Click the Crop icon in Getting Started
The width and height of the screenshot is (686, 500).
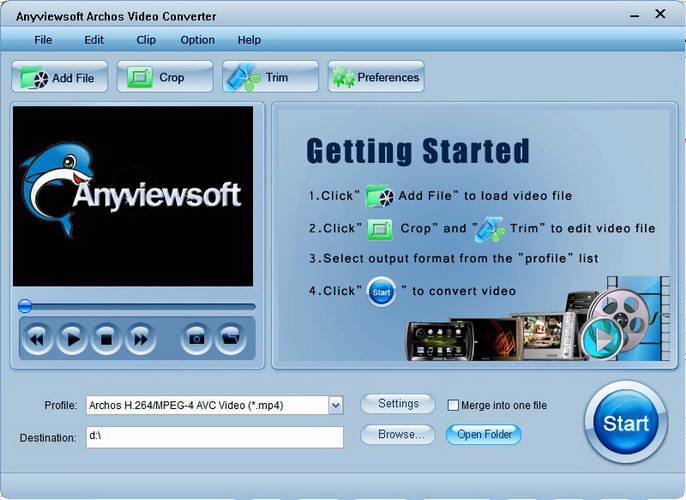(x=380, y=229)
